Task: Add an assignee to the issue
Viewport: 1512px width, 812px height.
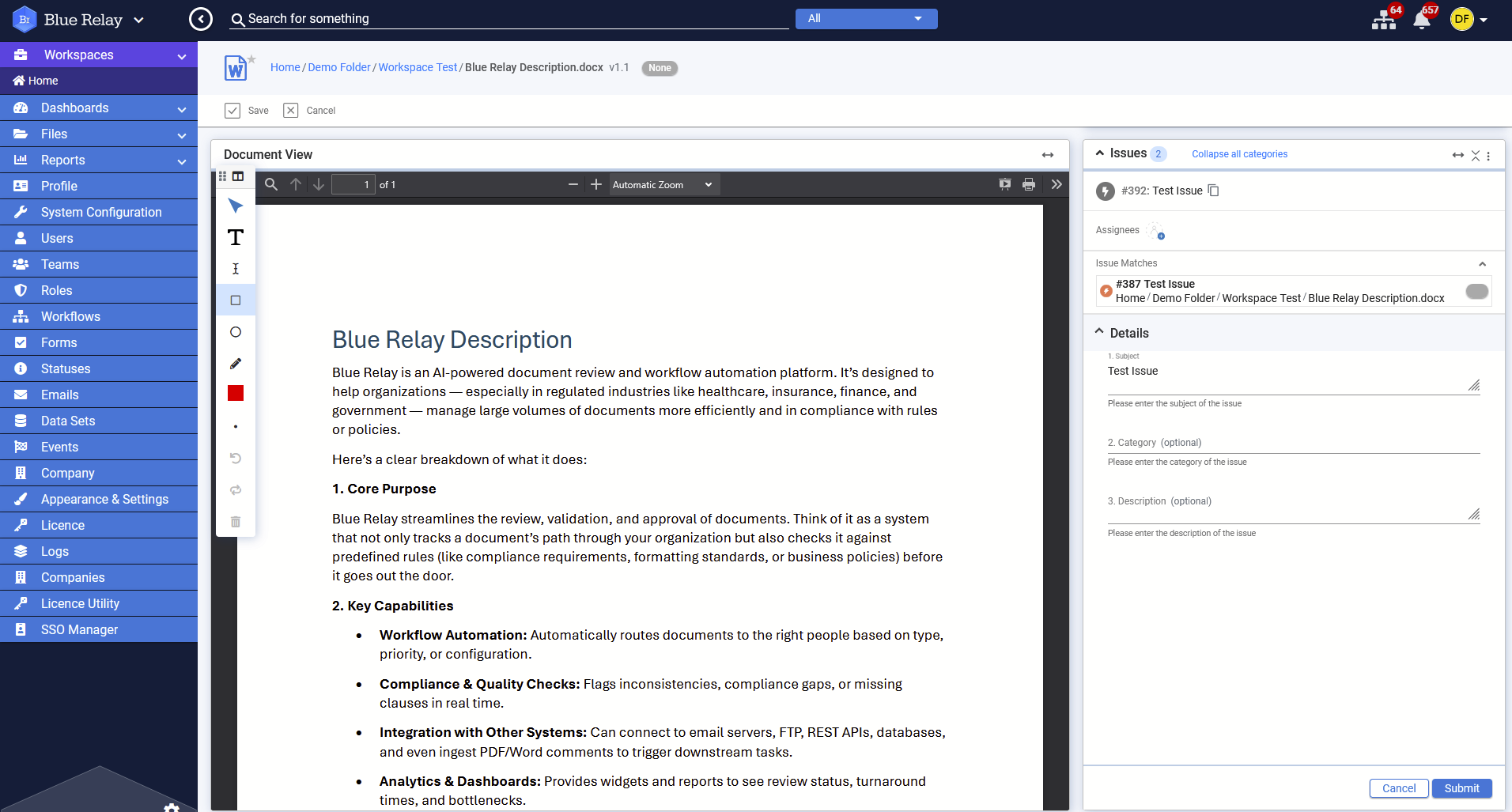Action: pos(1155,231)
